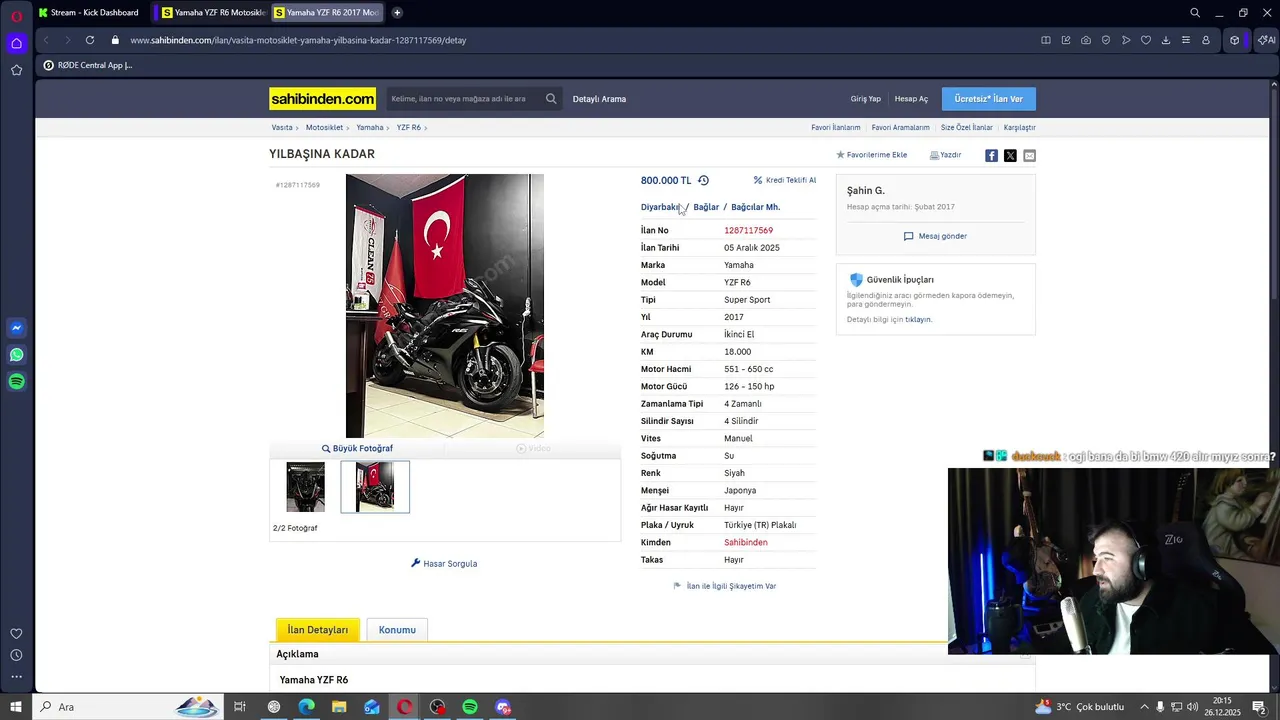Select the first motorcycle thumbnail

click(x=306, y=487)
